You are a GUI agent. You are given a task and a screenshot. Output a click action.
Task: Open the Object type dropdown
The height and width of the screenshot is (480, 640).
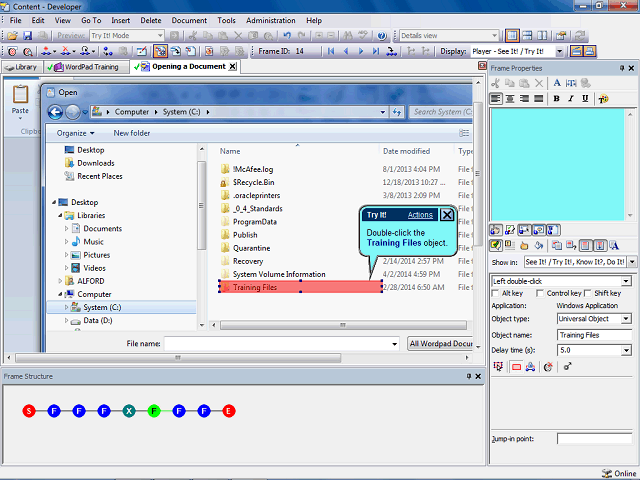tap(626, 319)
